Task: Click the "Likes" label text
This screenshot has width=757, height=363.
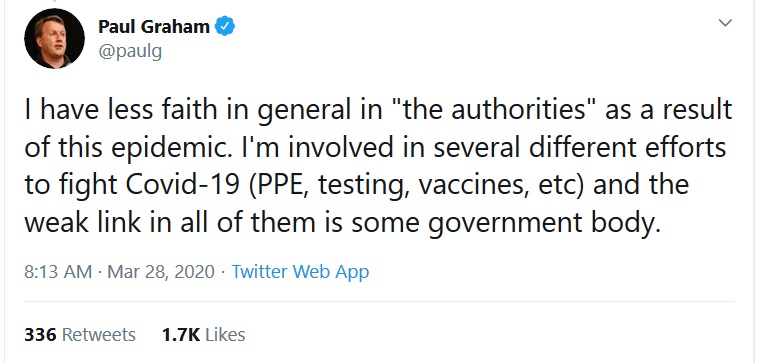Action: [x=225, y=335]
